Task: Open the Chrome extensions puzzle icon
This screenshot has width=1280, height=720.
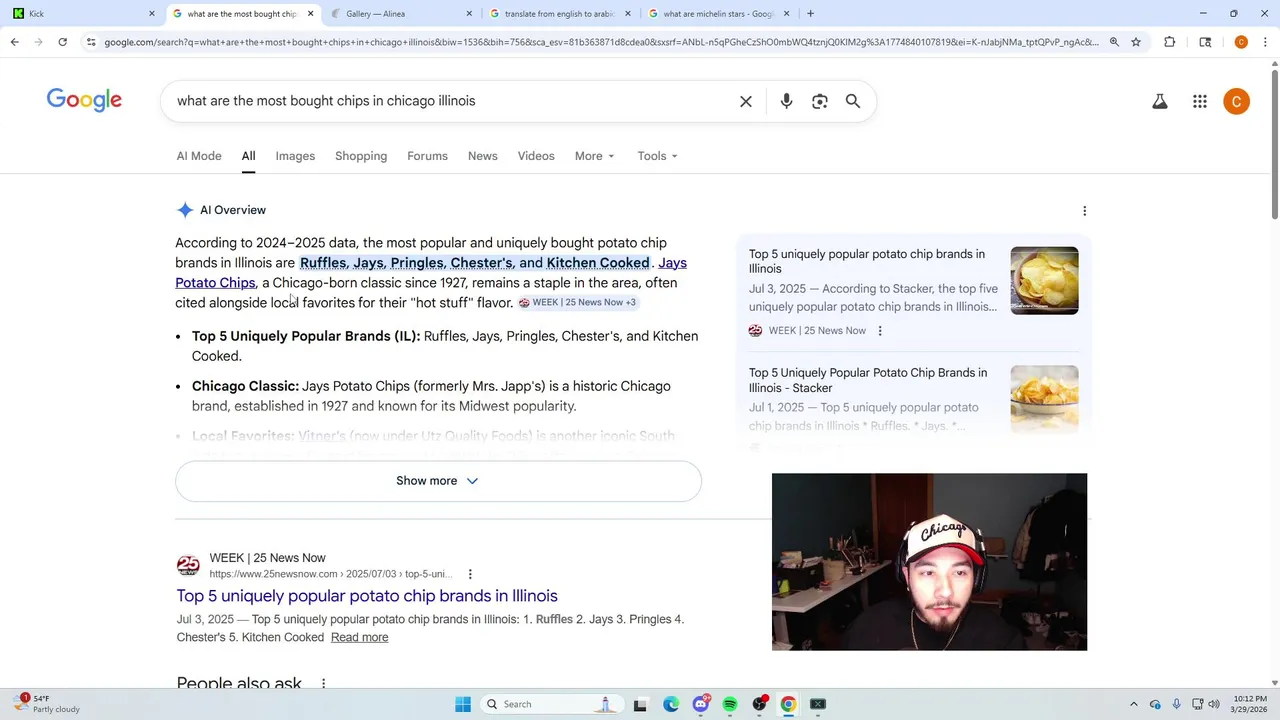Action: [x=1170, y=42]
